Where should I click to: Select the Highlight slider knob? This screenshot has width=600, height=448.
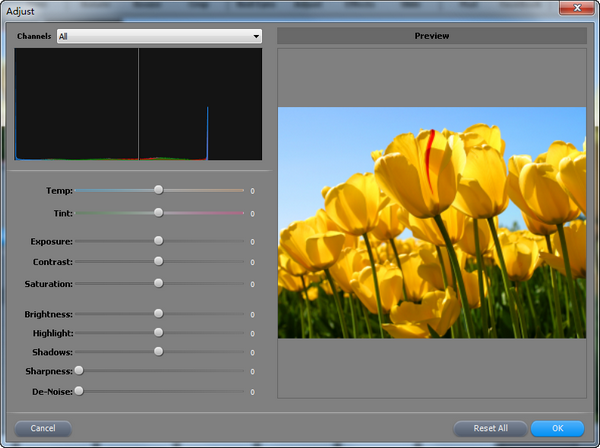(x=158, y=332)
